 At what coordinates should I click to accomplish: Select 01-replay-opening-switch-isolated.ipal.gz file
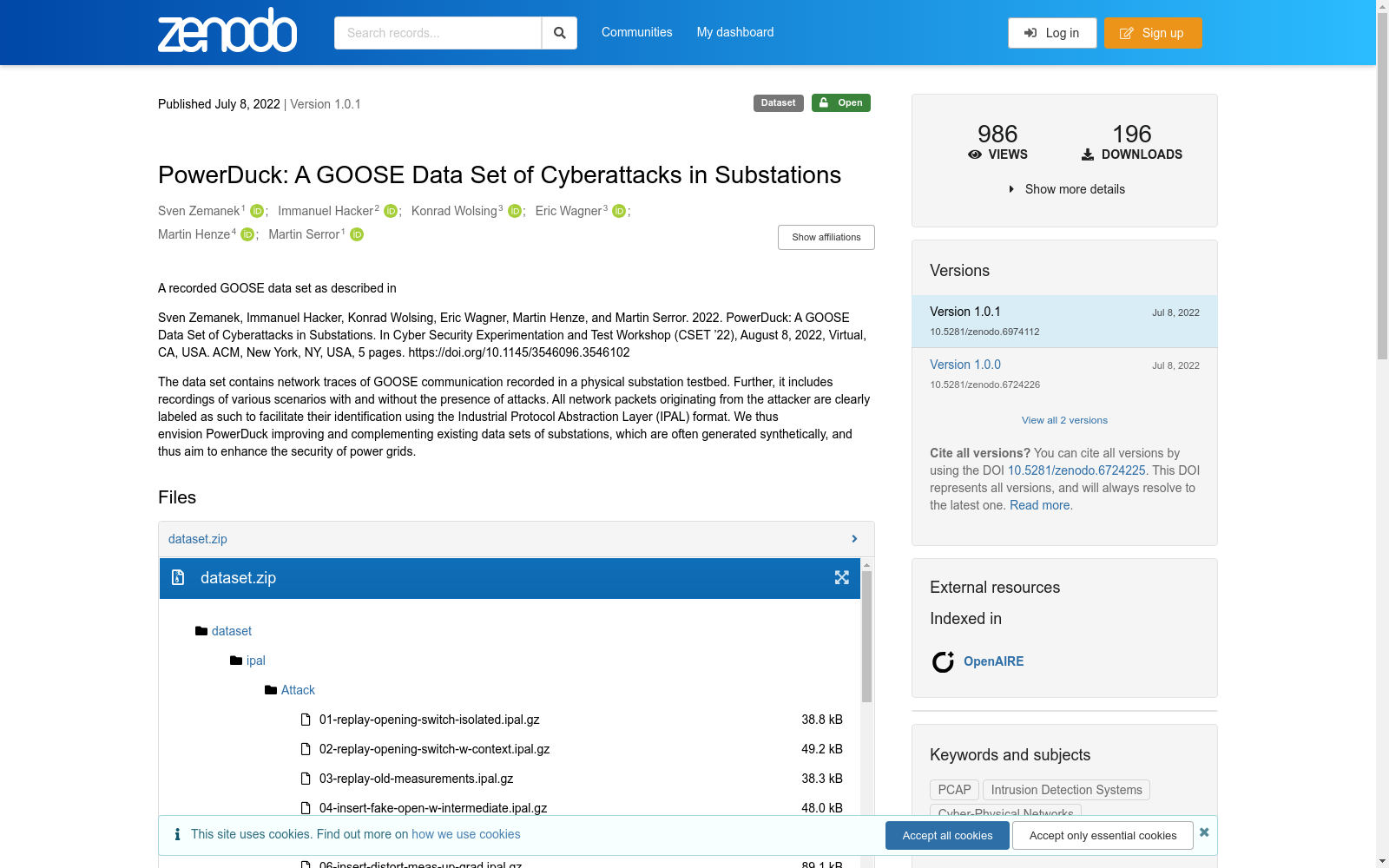430,720
